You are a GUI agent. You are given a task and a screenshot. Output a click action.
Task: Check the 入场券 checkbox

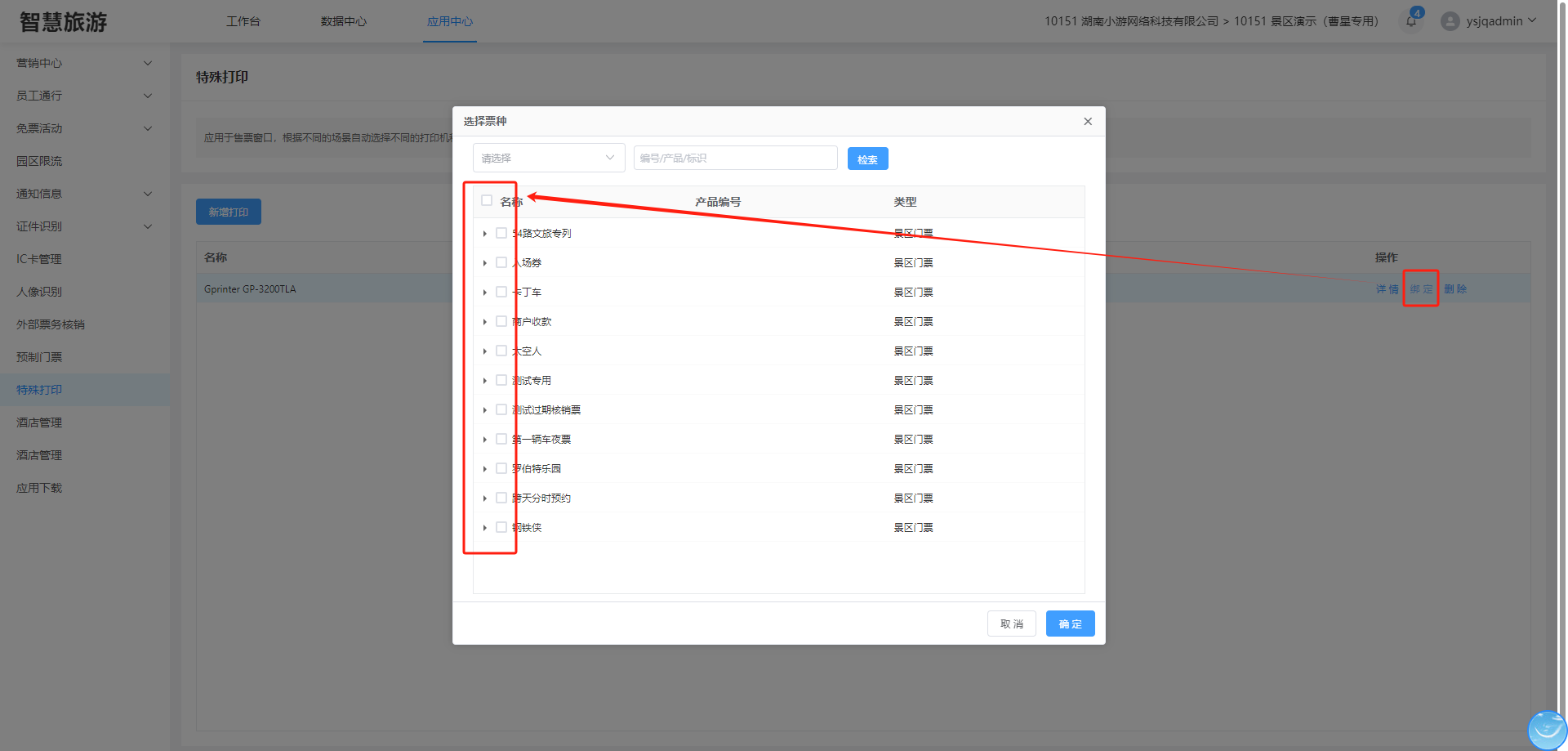tap(501, 263)
